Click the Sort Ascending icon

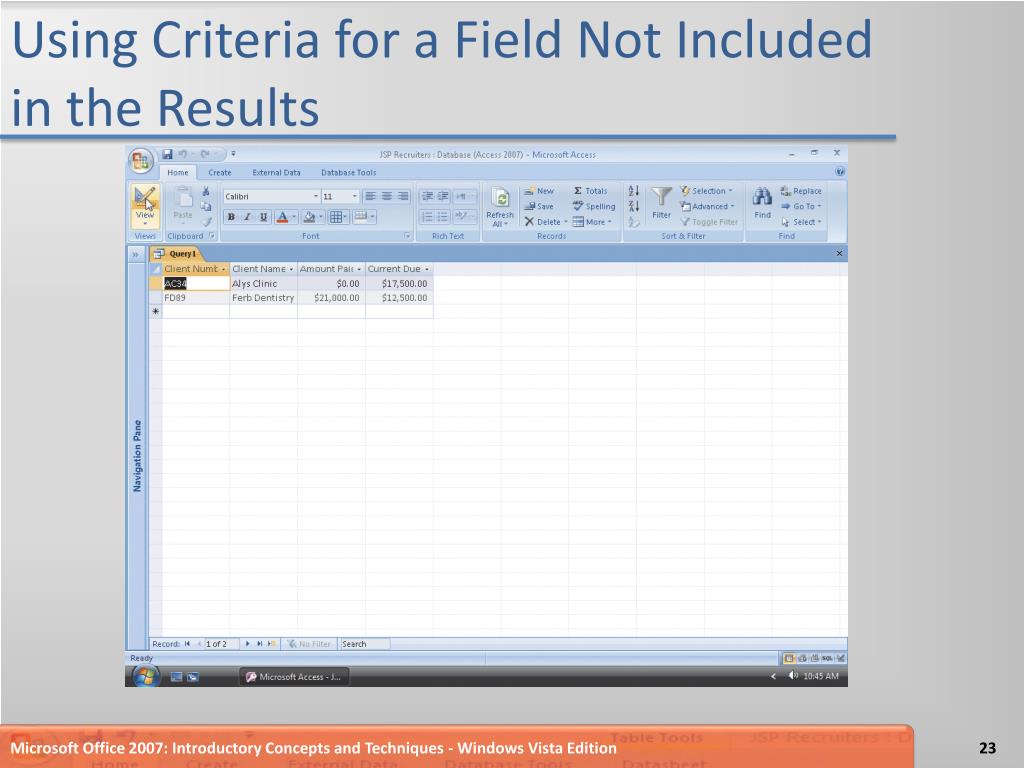[x=633, y=191]
